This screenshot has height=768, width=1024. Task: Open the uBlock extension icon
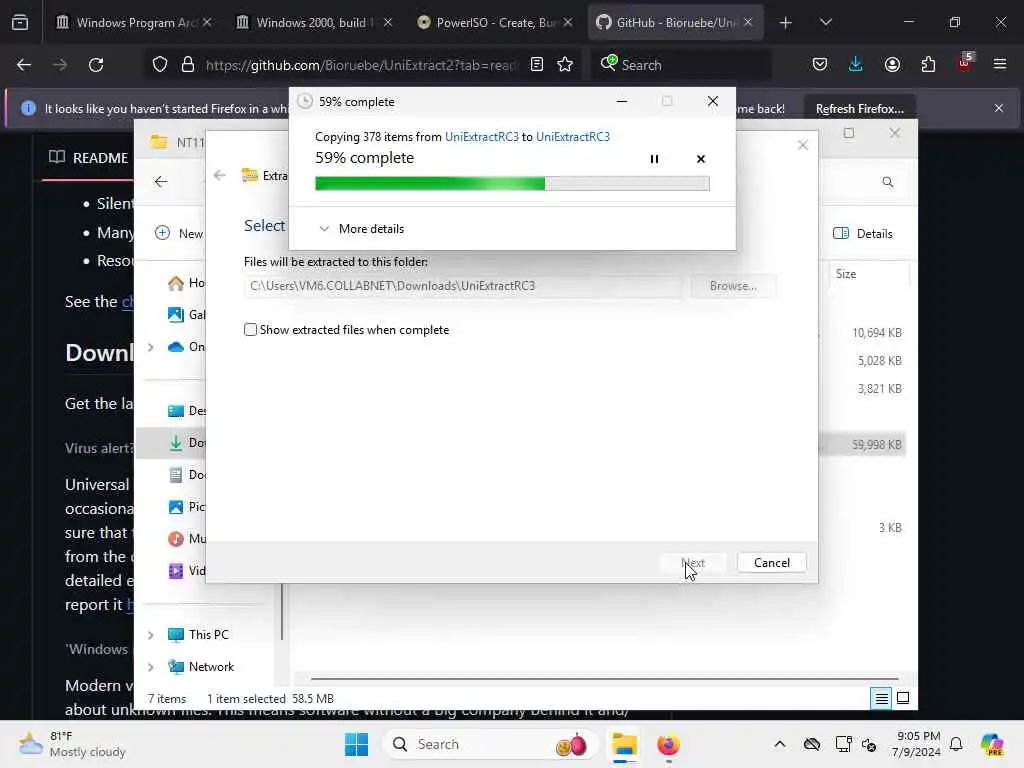(x=964, y=63)
